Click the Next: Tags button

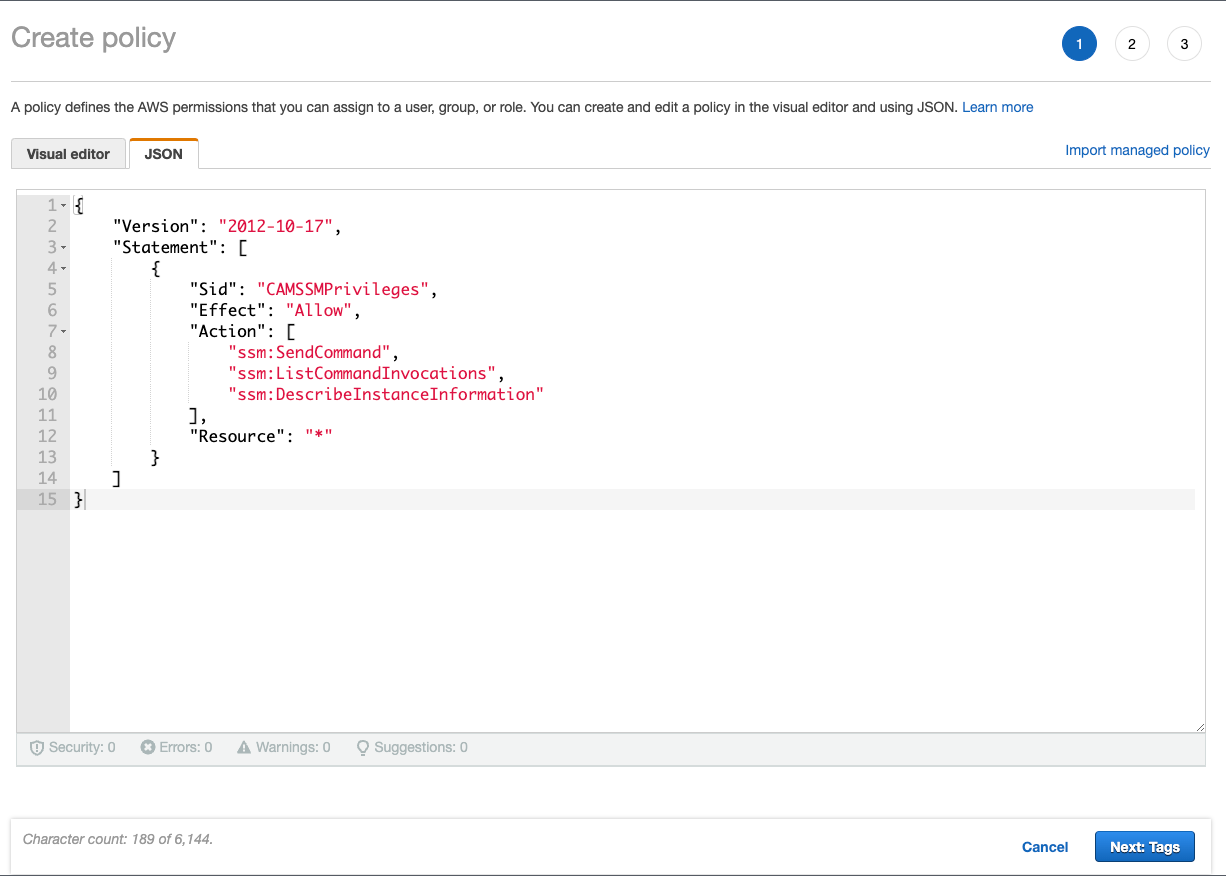click(x=1145, y=847)
